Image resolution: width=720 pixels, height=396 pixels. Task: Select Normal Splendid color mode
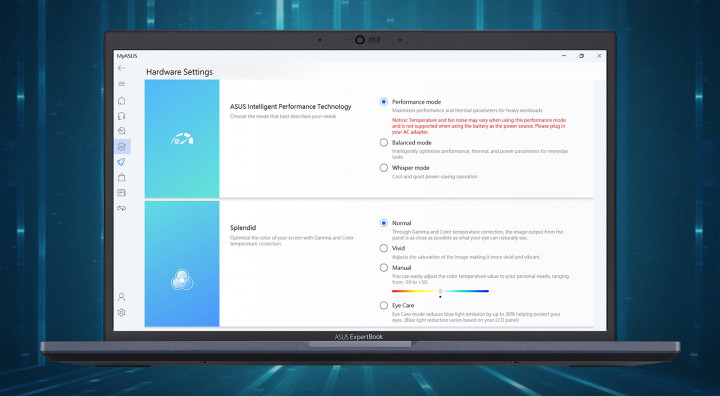pyautogui.click(x=384, y=223)
